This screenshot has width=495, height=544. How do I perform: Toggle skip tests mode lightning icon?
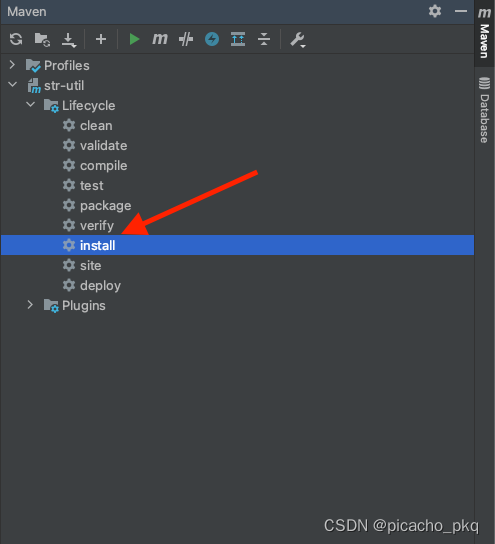(212, 39)
